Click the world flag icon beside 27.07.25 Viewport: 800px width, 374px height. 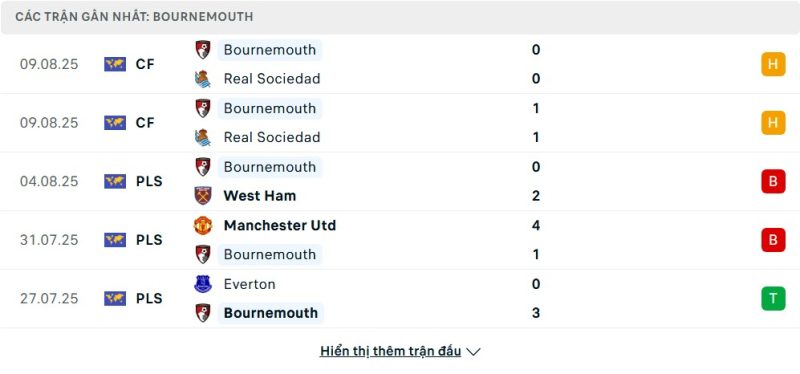pos(115,298)
